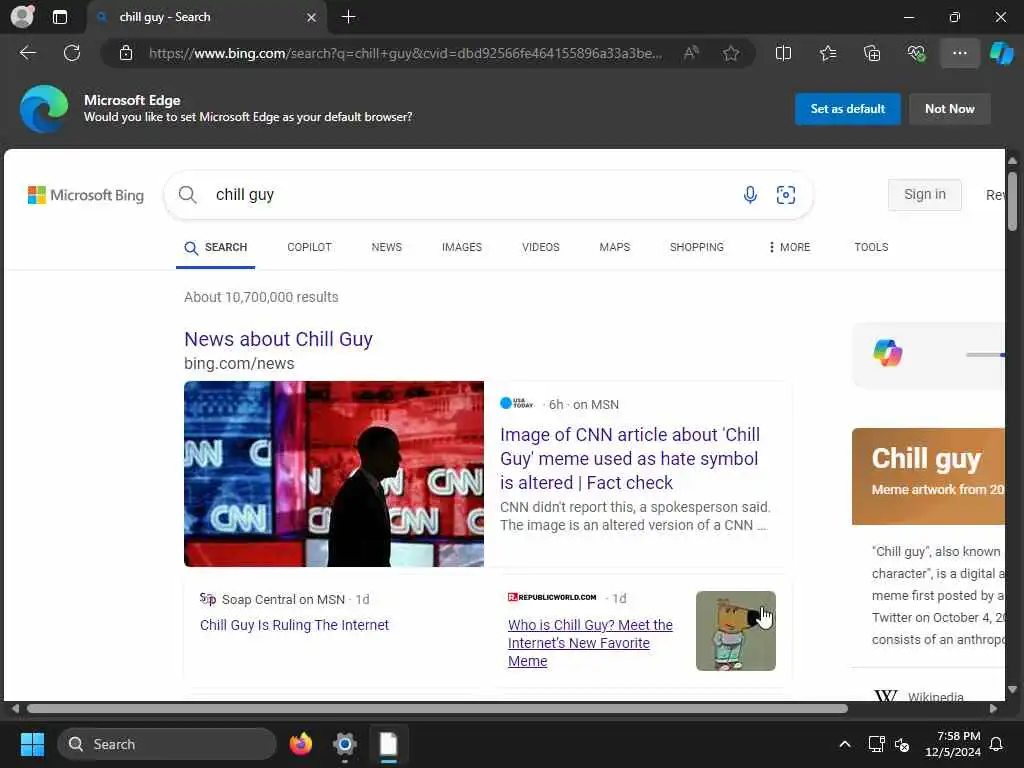The image size is (1024, 768).
Task: Click the search magnifier in Bing box
Action: [187, 195]
